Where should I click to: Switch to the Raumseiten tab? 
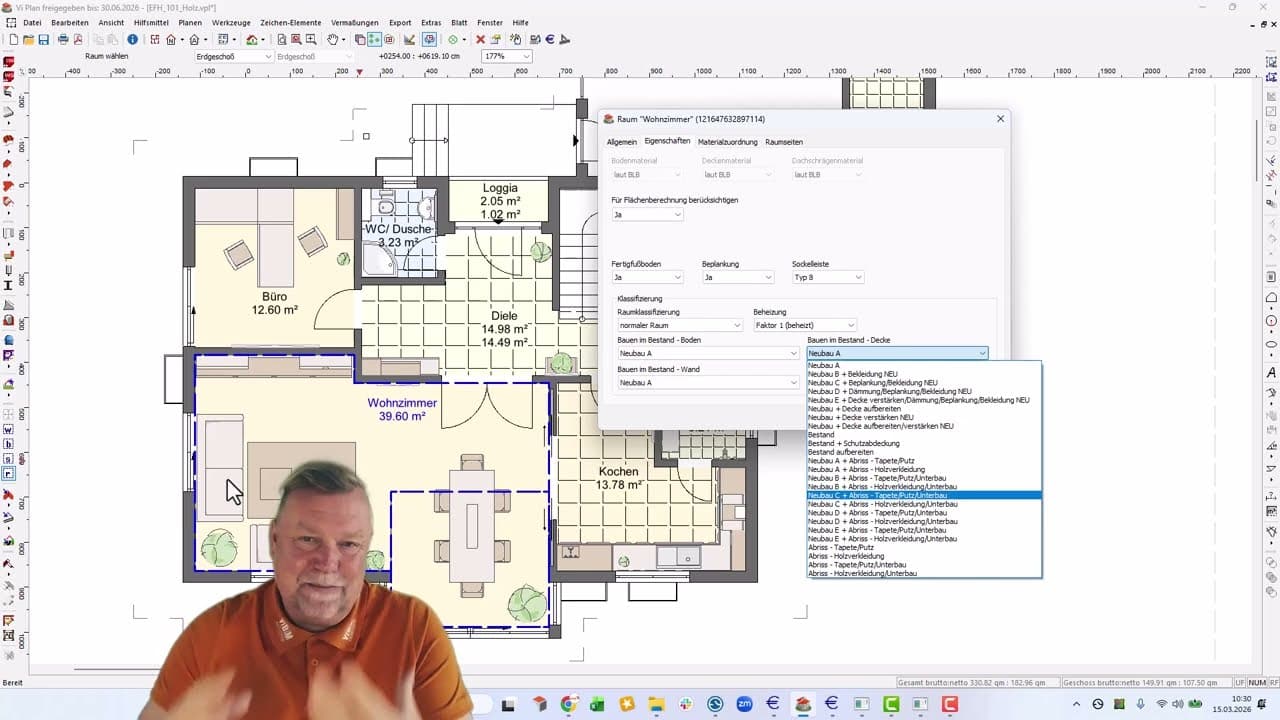(783, 142)
